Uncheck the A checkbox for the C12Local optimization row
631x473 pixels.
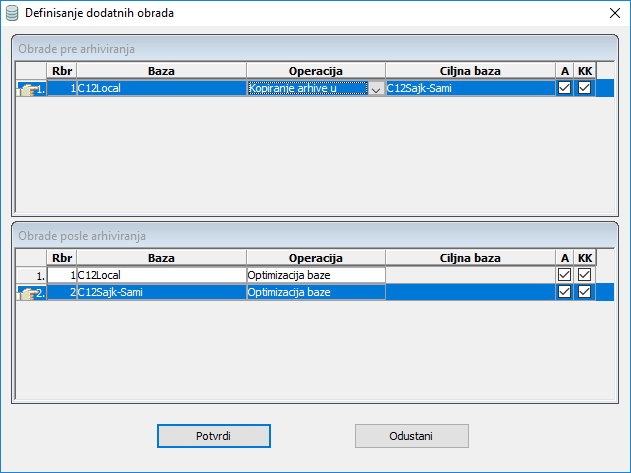click(565, 274)
